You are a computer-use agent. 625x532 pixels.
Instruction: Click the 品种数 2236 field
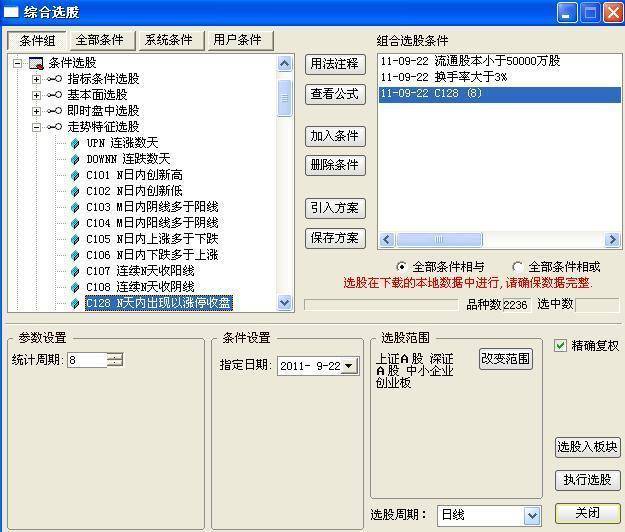point(516,305)
